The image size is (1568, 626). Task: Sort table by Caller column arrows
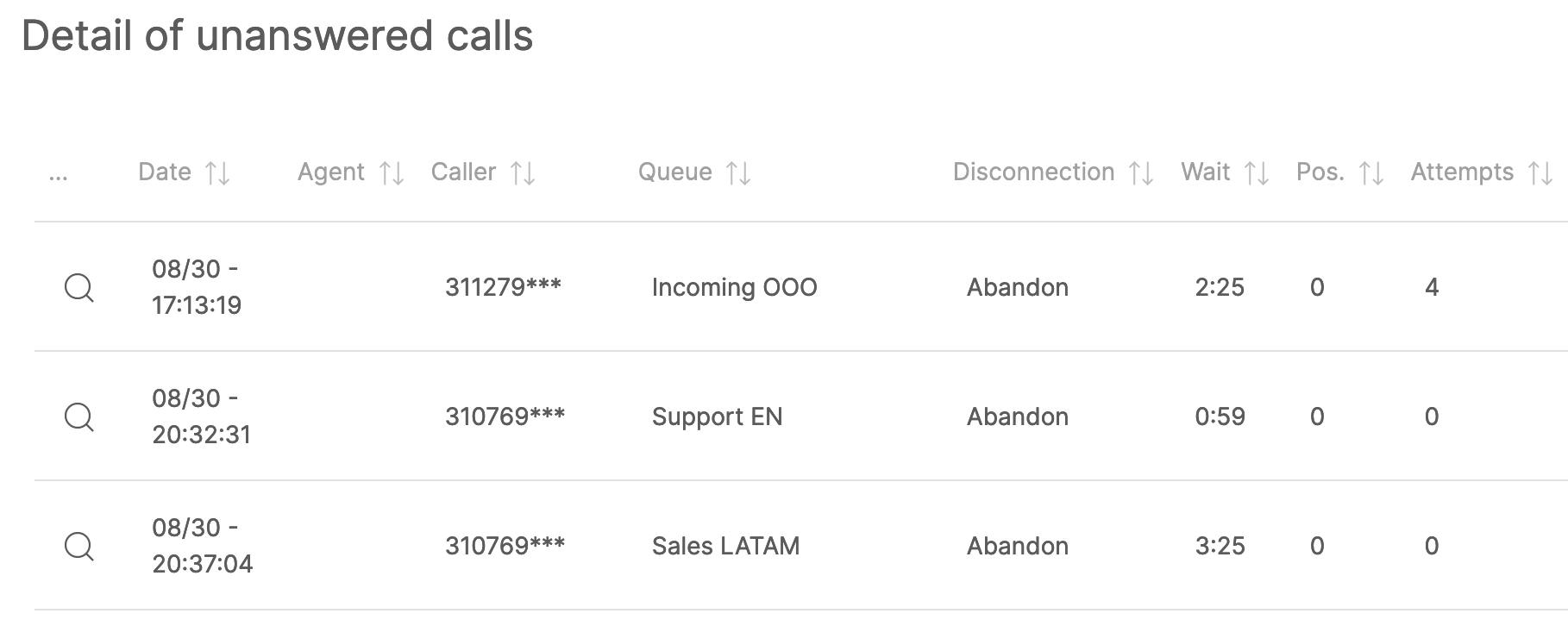[x=523, y=173]
